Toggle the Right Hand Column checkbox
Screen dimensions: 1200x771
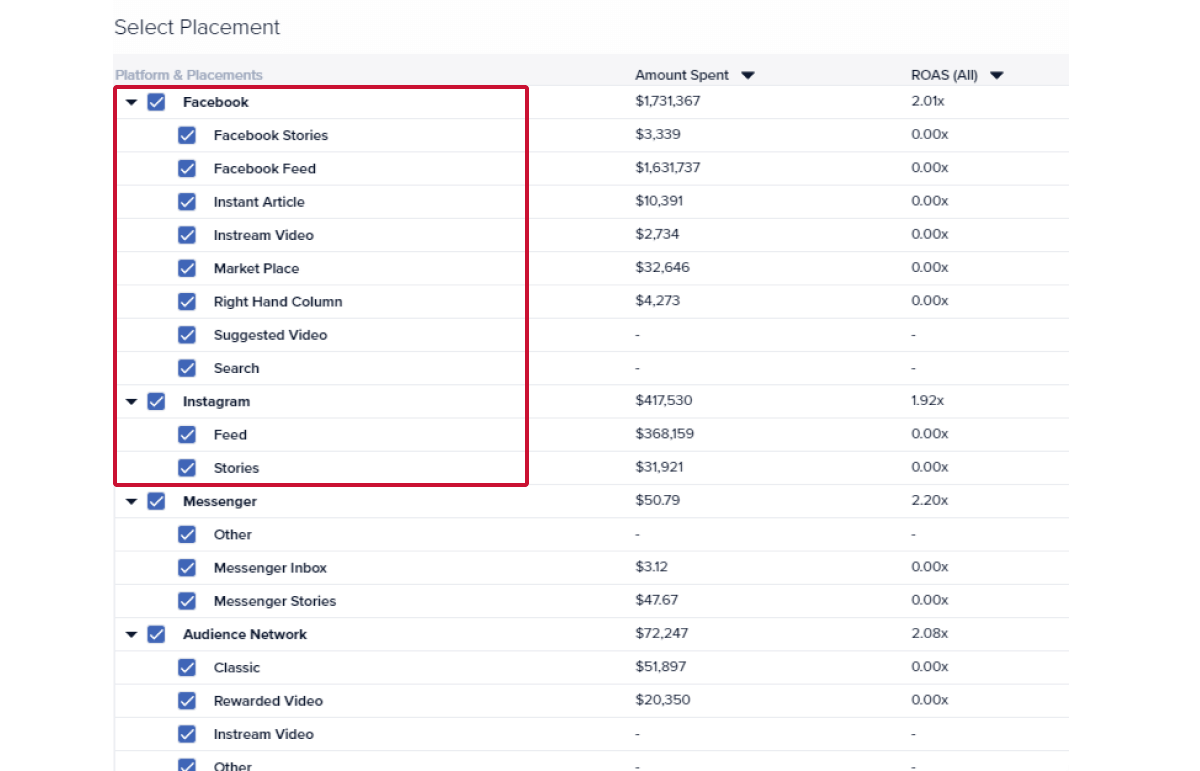[x=187, y=301]
